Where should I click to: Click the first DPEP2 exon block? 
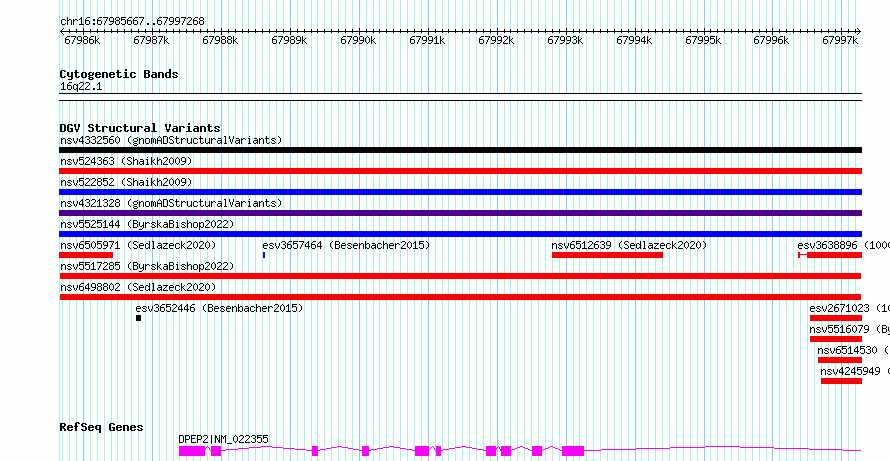(192, 451)
